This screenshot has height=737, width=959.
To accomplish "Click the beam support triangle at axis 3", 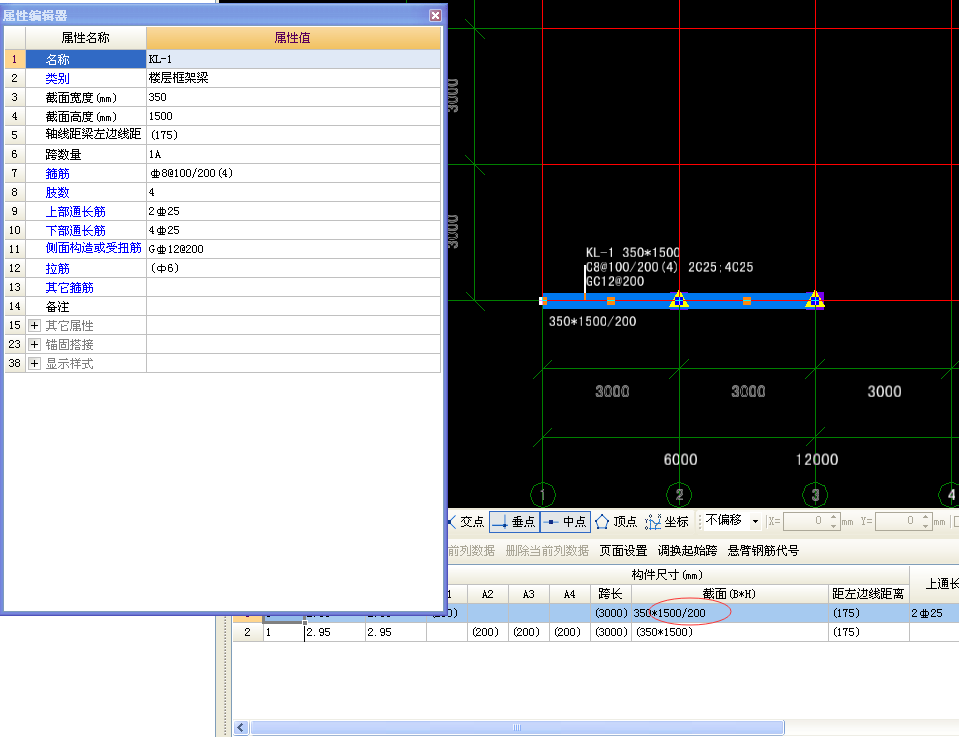I will point(815,299).
